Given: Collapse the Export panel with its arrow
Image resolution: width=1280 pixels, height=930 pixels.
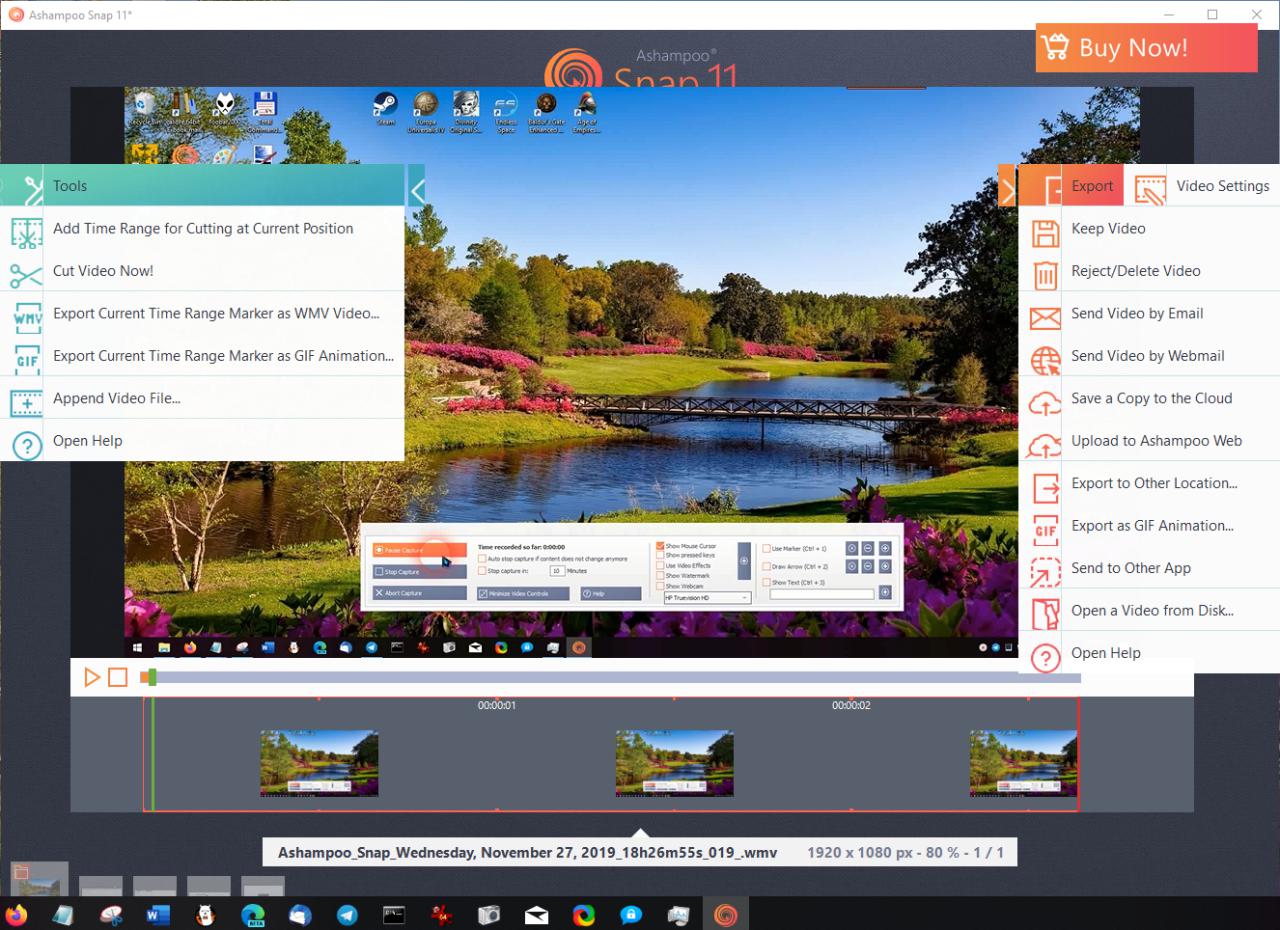Looking at the screenshot, I should 1007,187.
